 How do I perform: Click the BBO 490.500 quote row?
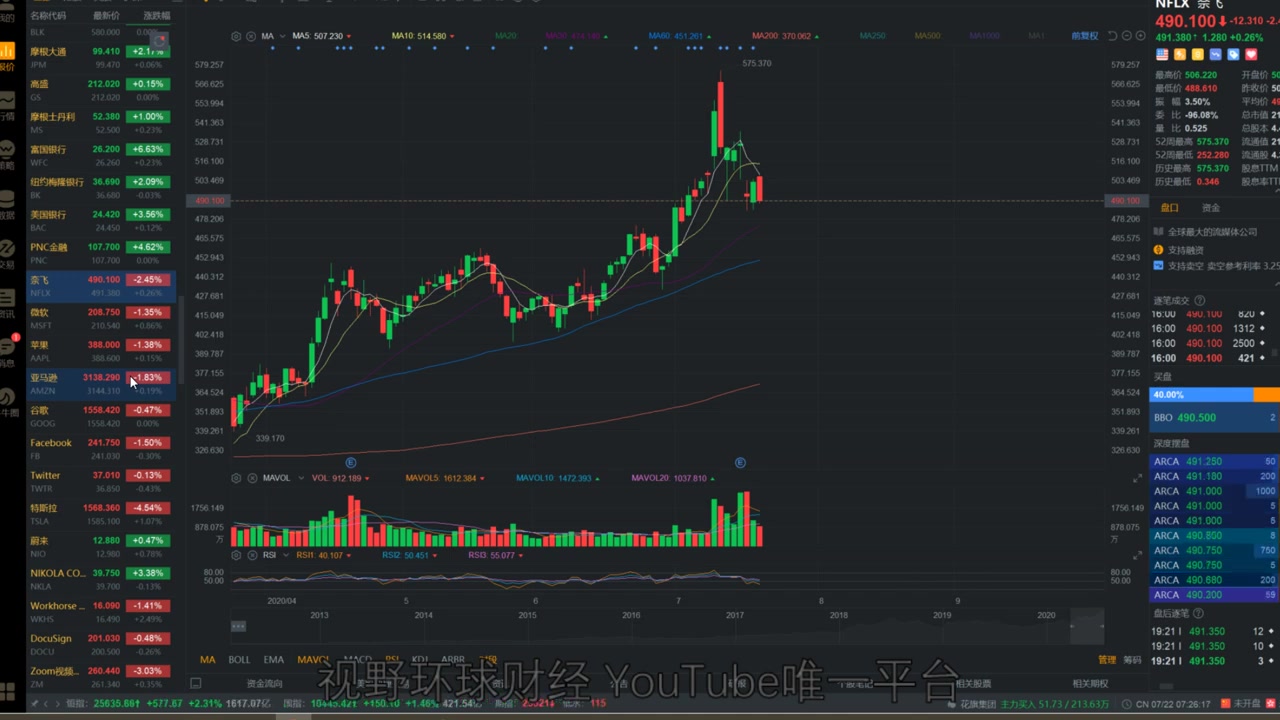(x=1214, y=418)
